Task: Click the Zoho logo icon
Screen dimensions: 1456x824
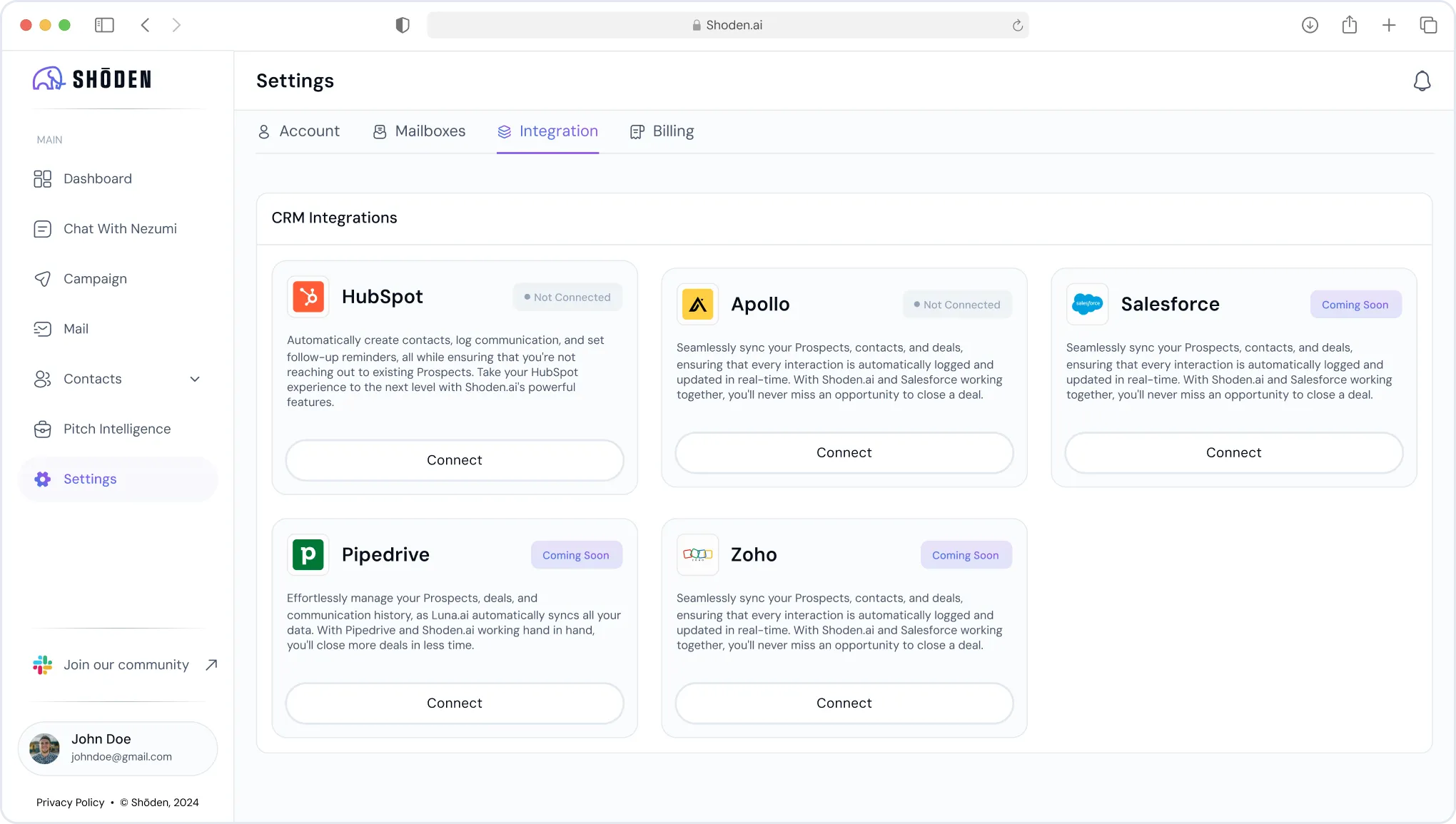Action: pyautogui.click(x=698, y=555)
